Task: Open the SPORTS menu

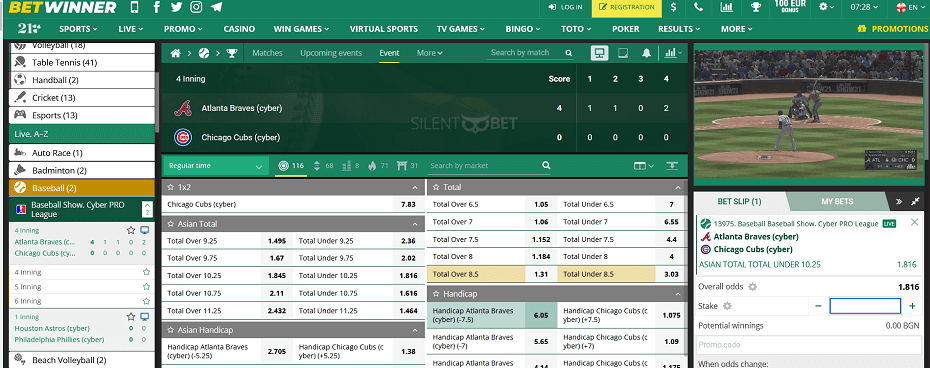Action: tap(78, 28)
